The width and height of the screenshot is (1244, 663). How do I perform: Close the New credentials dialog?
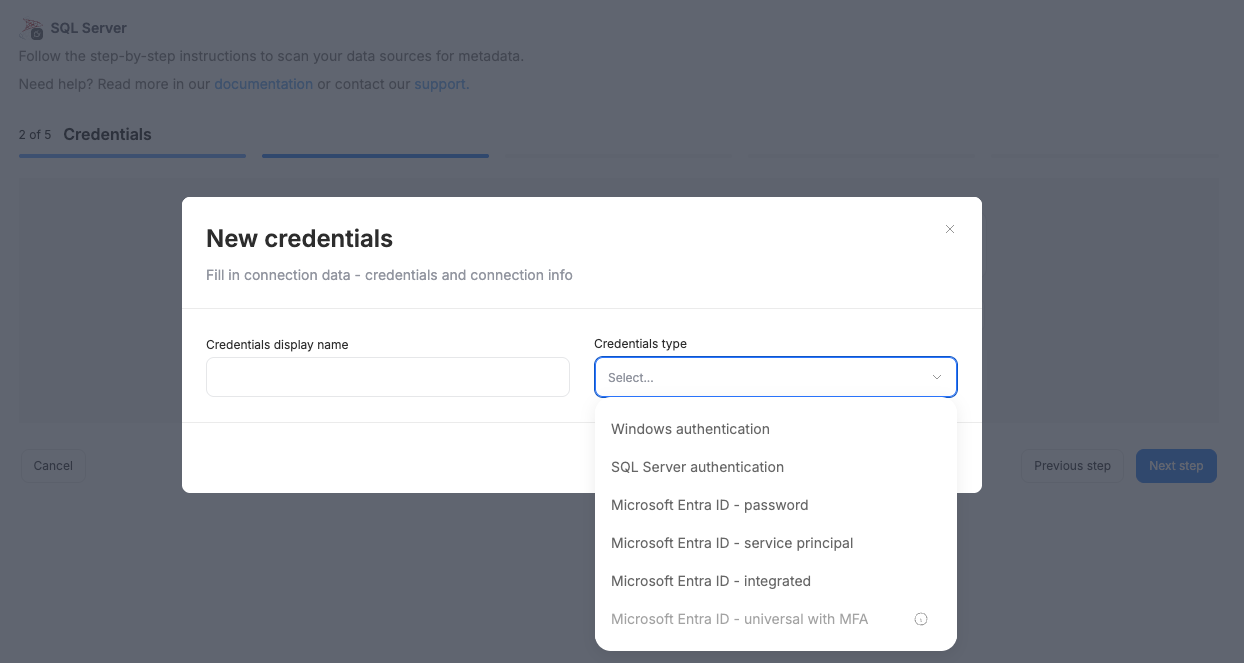click(x=950, y=229)
